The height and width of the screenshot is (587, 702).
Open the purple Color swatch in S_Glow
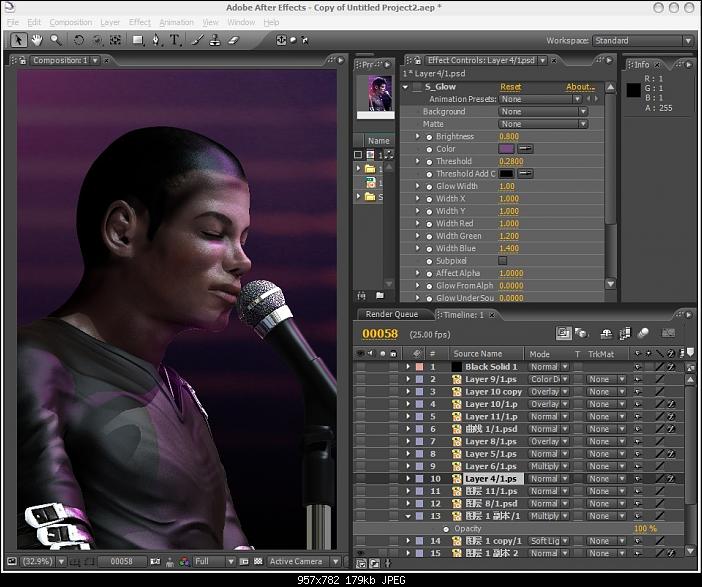click(x=506, y=149)
